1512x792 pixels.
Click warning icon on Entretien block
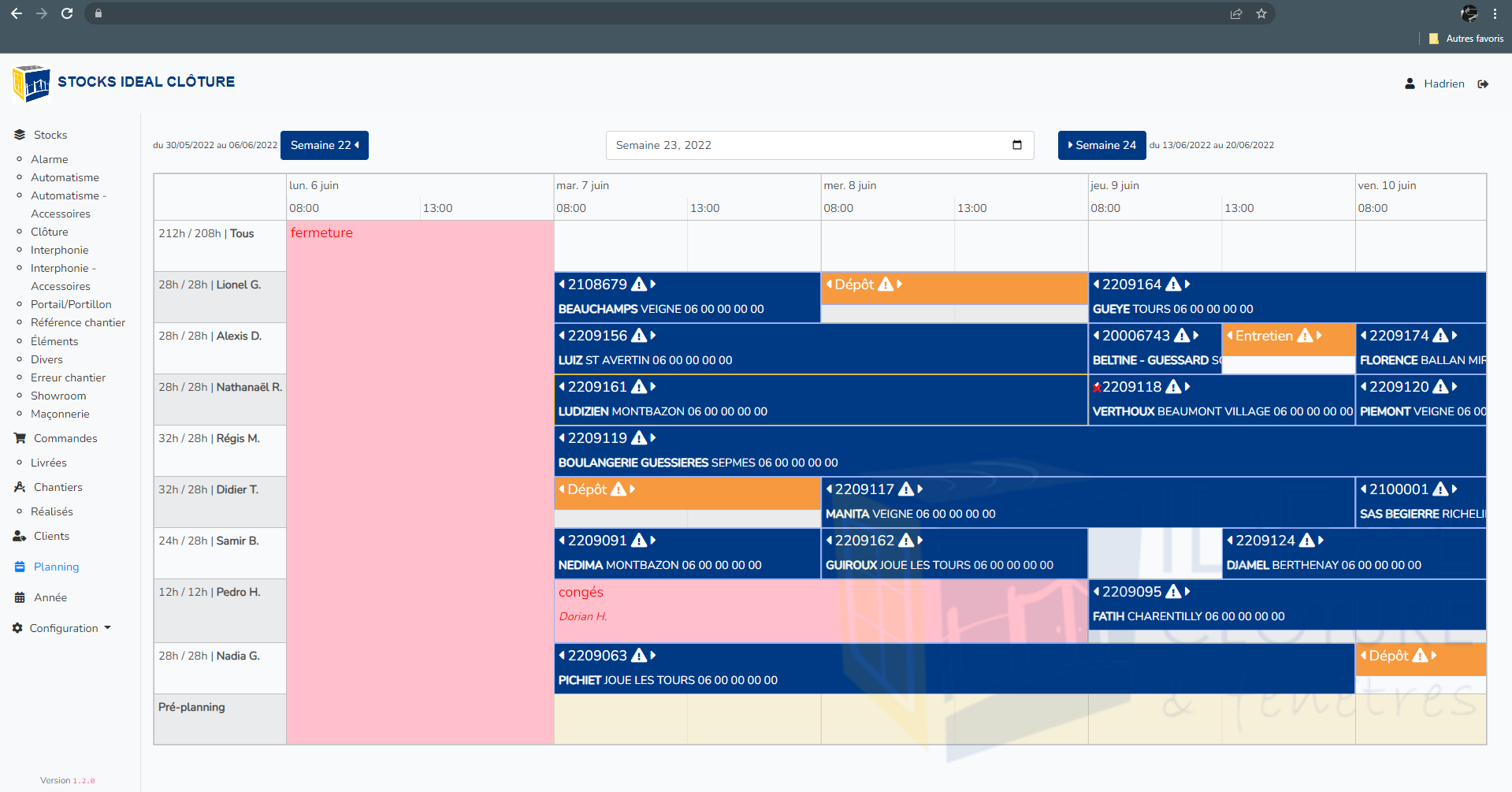(1305, 336)
